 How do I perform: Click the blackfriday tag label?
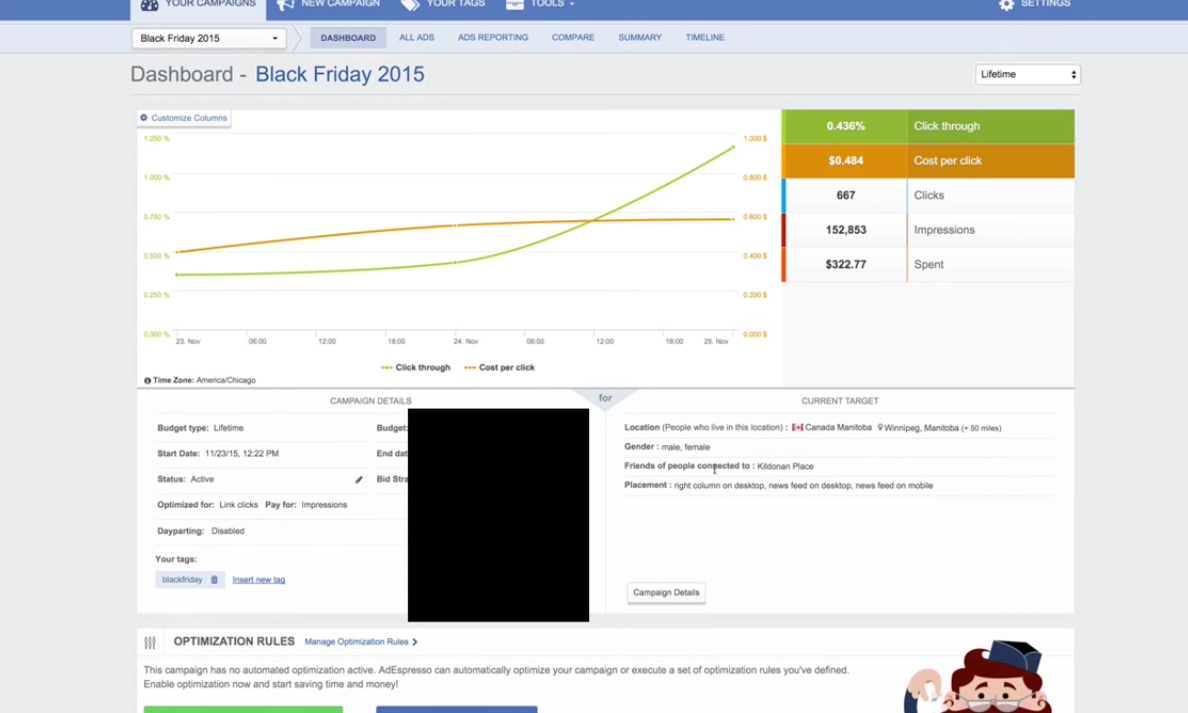coord(182,580)
